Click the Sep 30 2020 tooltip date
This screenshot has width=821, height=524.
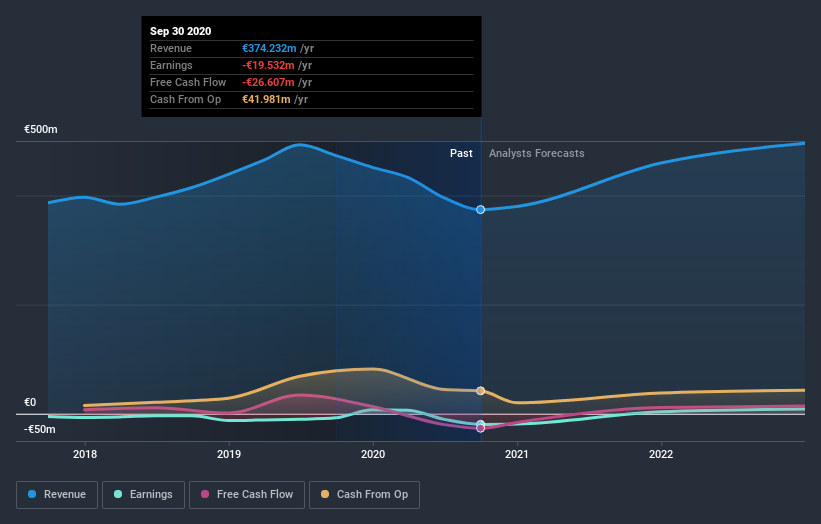click(181, 31)
